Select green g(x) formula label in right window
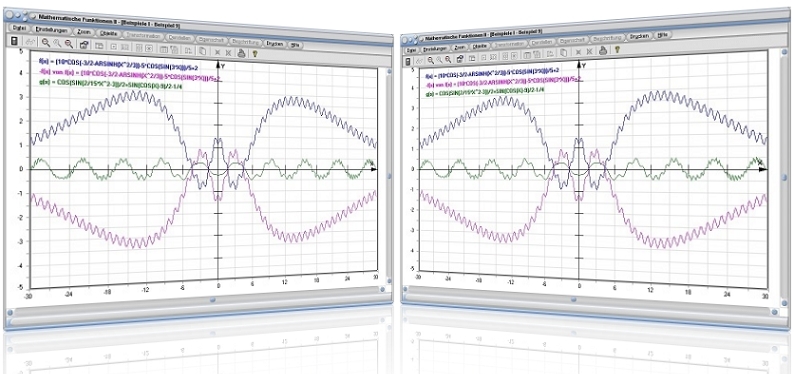 484,91
